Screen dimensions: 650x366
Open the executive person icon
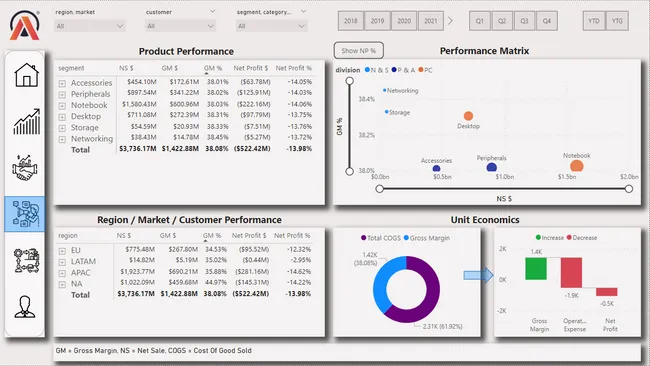24,307
